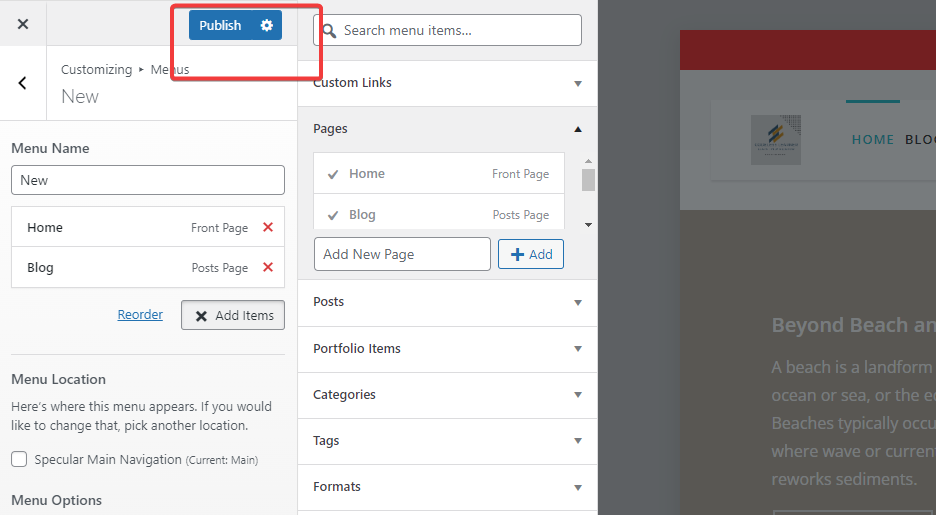Click HOME in the site preview menu
This screenshot has height=515, width=936.
pyautogui.click(x=873, y=140)
